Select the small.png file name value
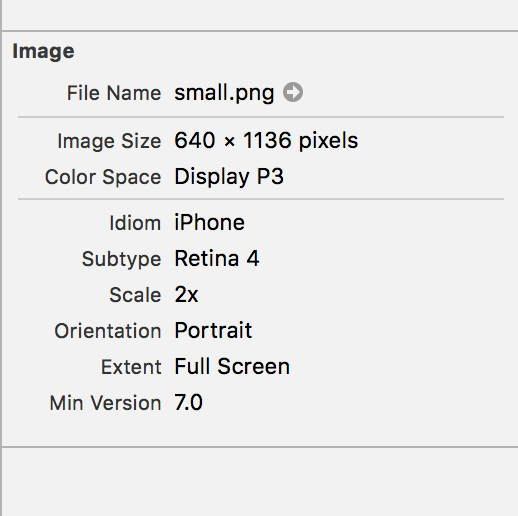 pyautogui.click(x=224, y=93)
